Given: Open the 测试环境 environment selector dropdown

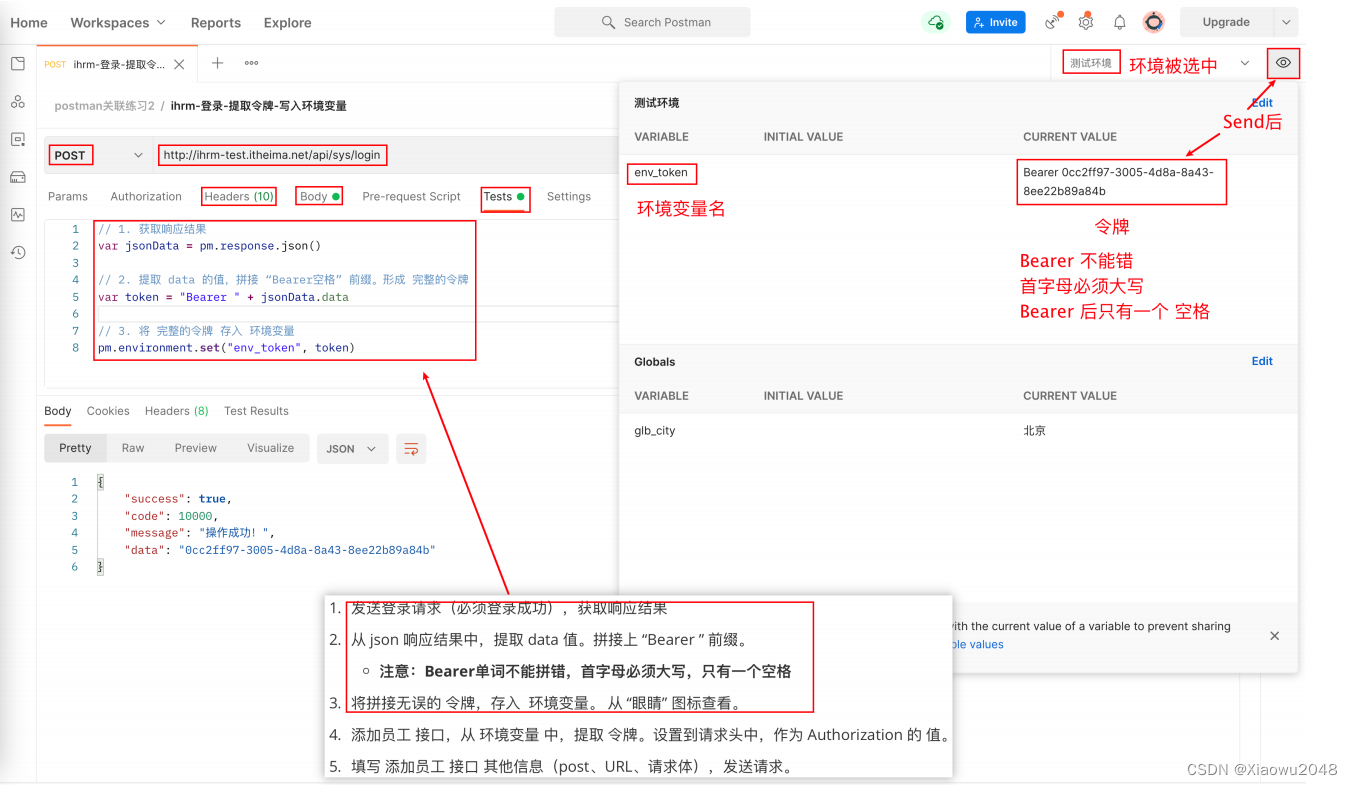Looking at the screenshot, I should click(1159, 63).
